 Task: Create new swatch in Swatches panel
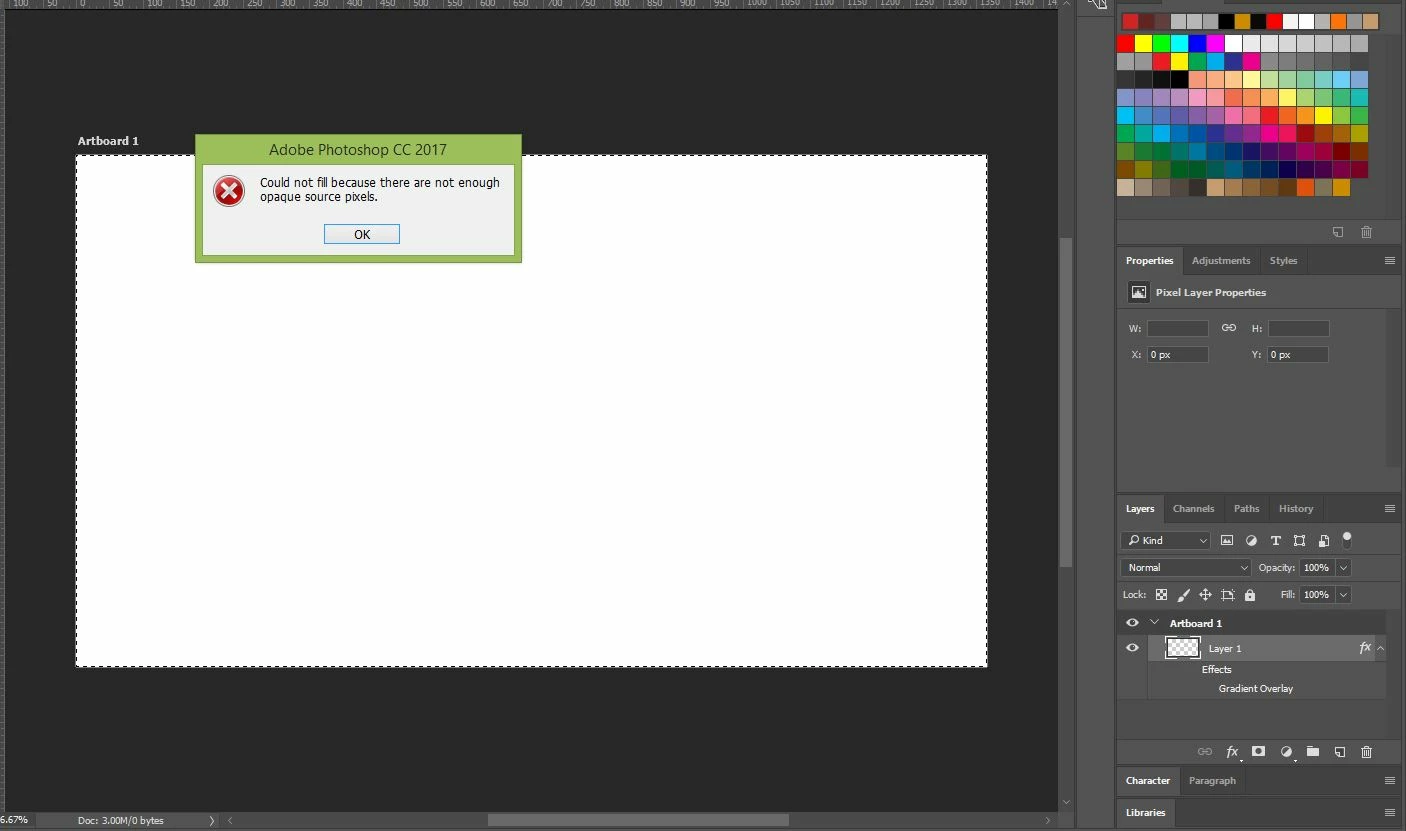coord(1338,232)
